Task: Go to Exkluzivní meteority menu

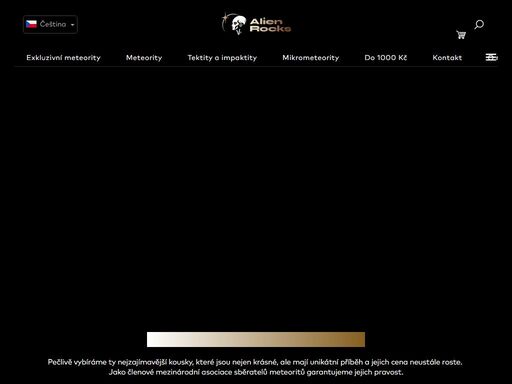Action: (x=63, y=58)
